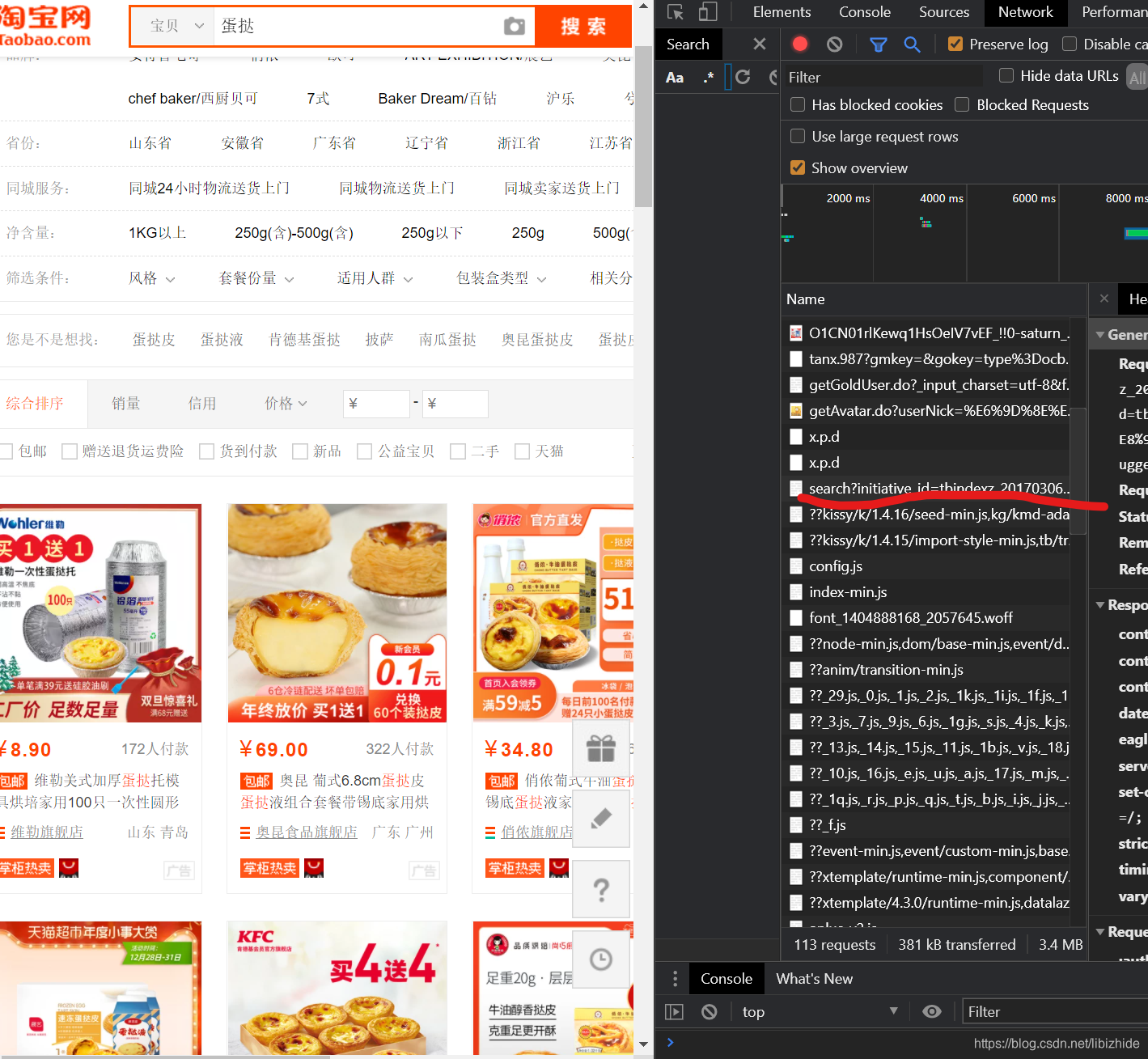Toggle the device toolbar icon

tap(708, 12)
